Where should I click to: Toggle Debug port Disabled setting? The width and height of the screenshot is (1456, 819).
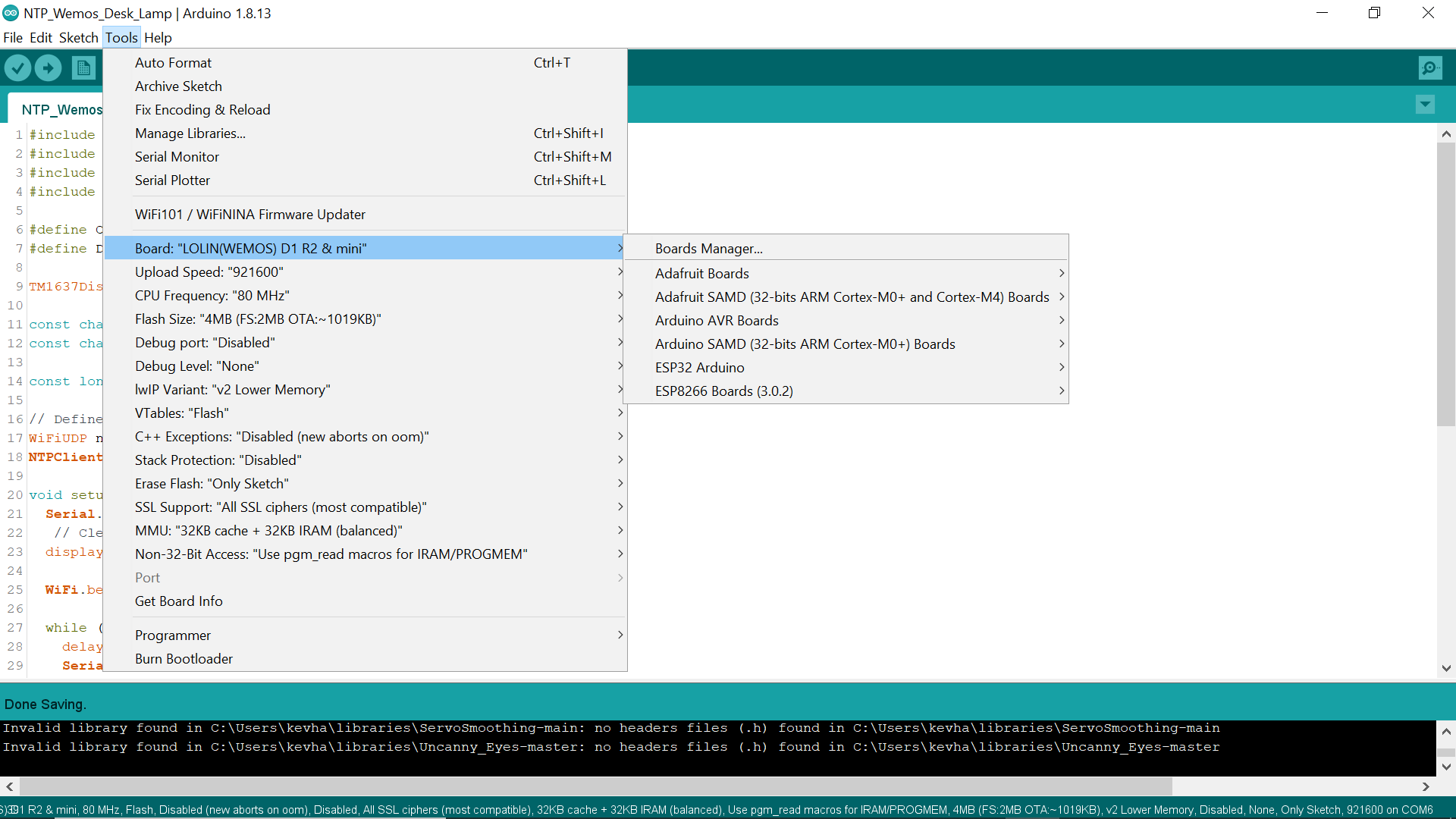[x=204, y=341]
